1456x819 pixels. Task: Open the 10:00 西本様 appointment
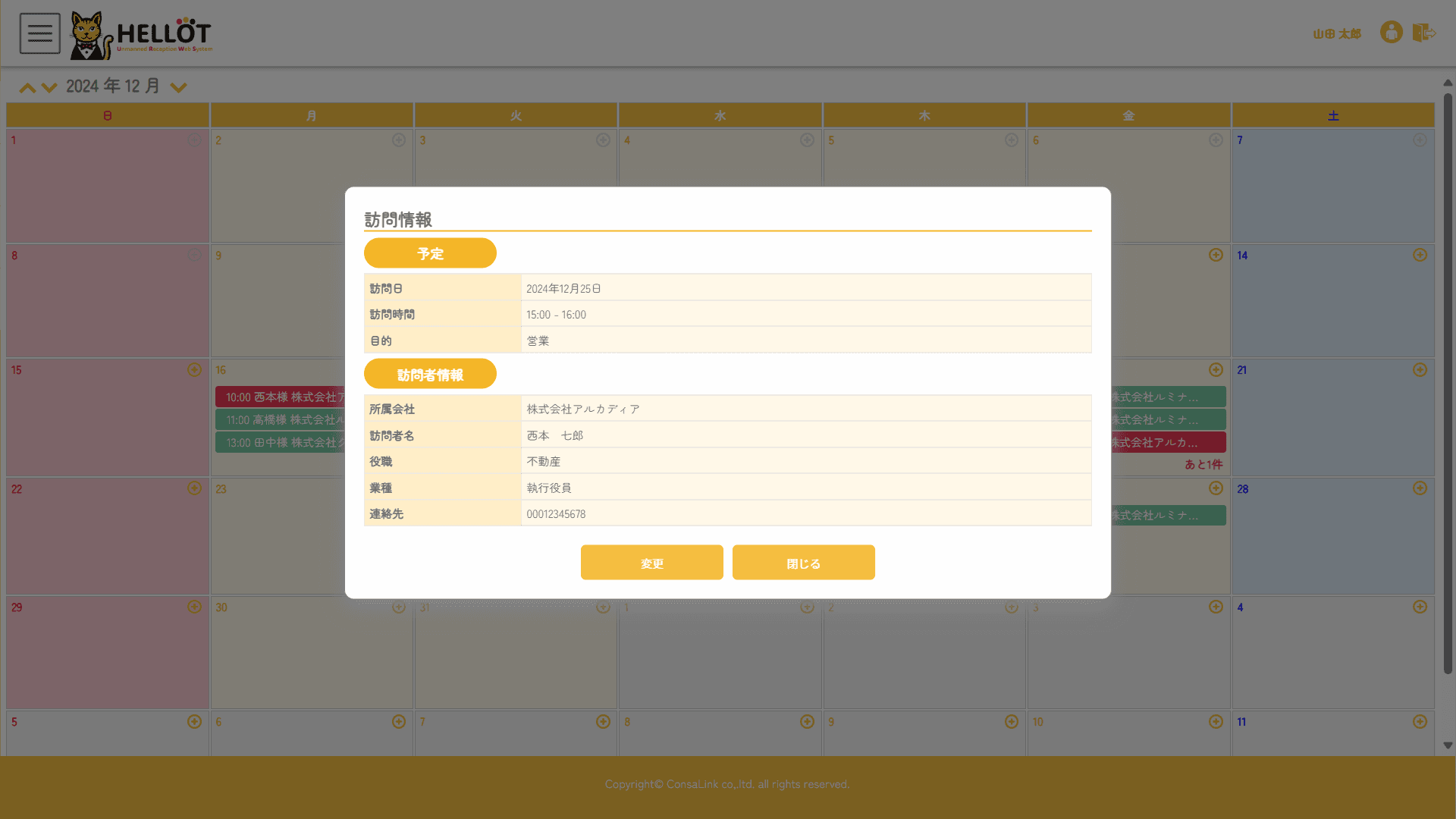pyautogui.click(x=281, y=397)
